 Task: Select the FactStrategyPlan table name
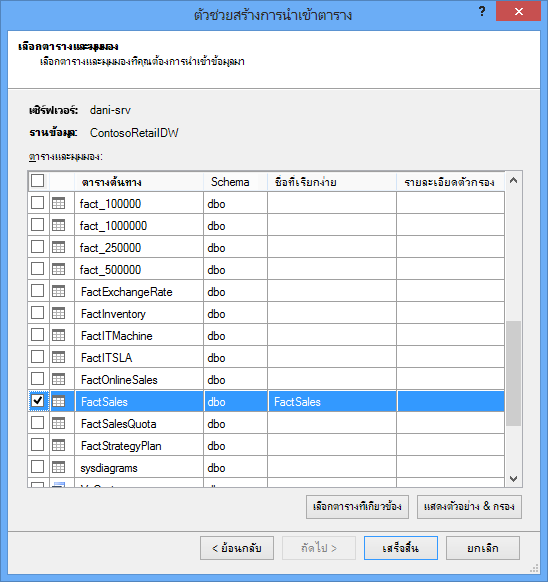(x=121, y=446)
